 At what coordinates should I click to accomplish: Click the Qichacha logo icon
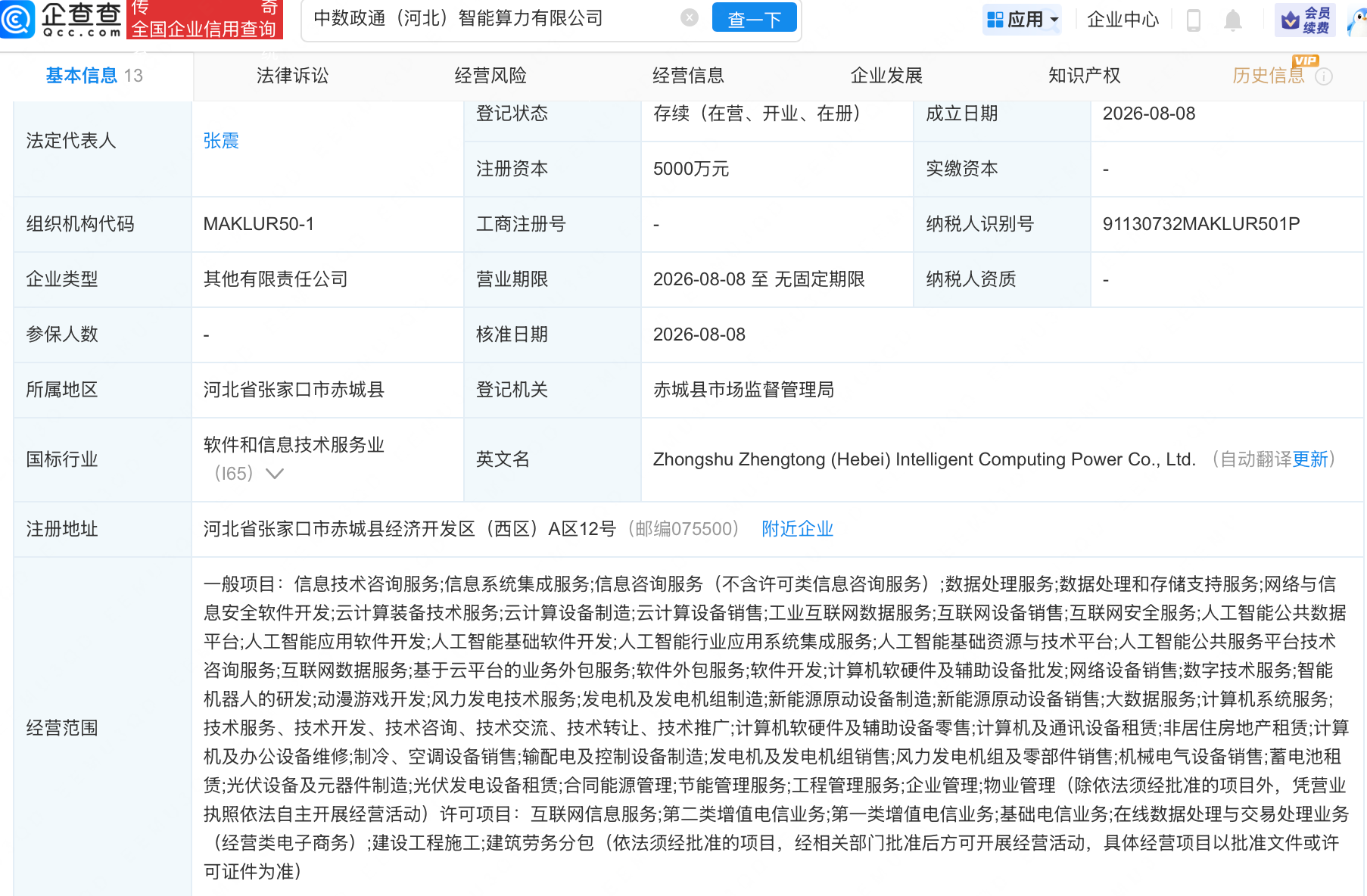tap(17, 18)
